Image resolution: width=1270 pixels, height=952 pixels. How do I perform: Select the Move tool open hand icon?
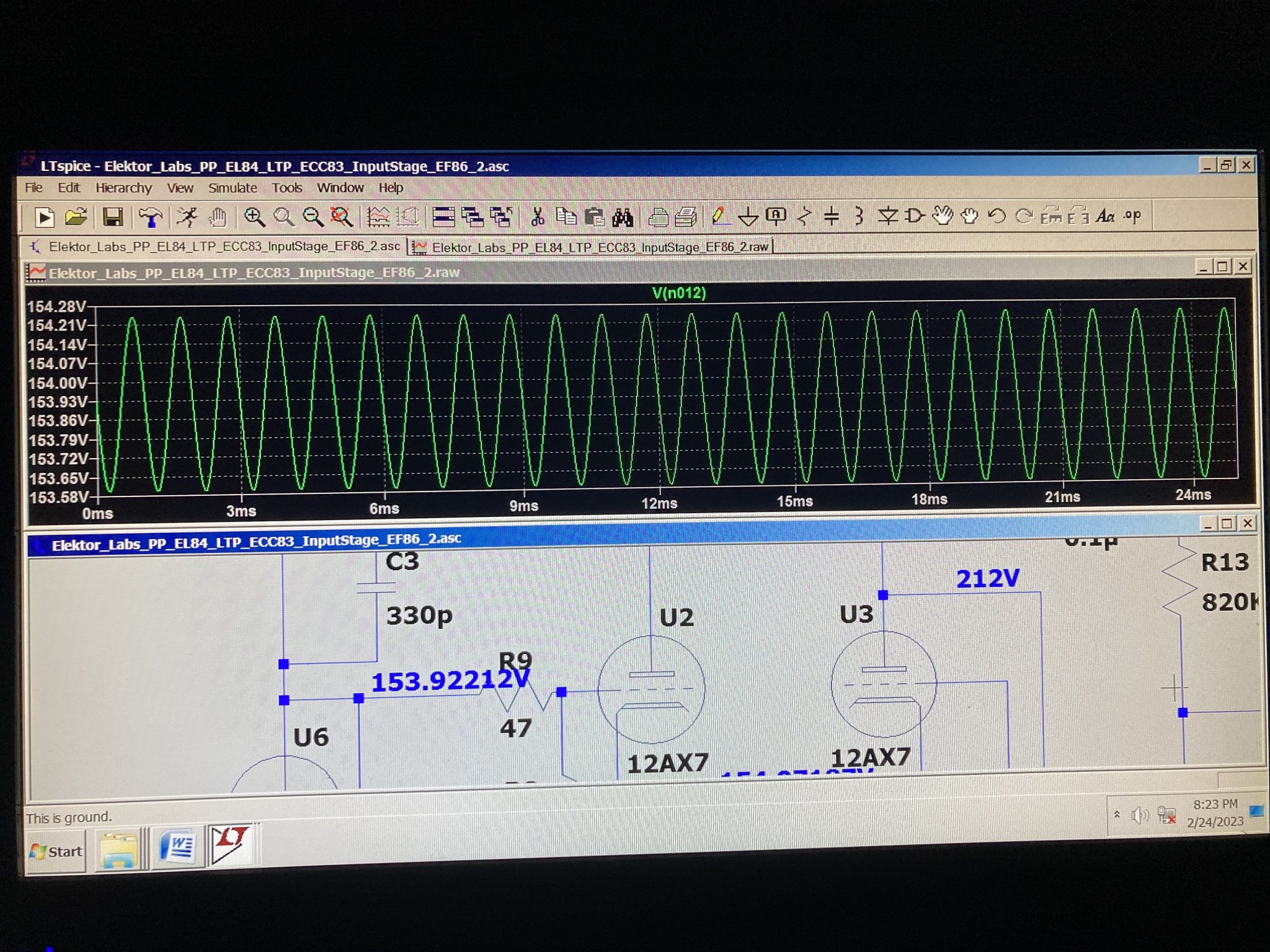[943, 215]
